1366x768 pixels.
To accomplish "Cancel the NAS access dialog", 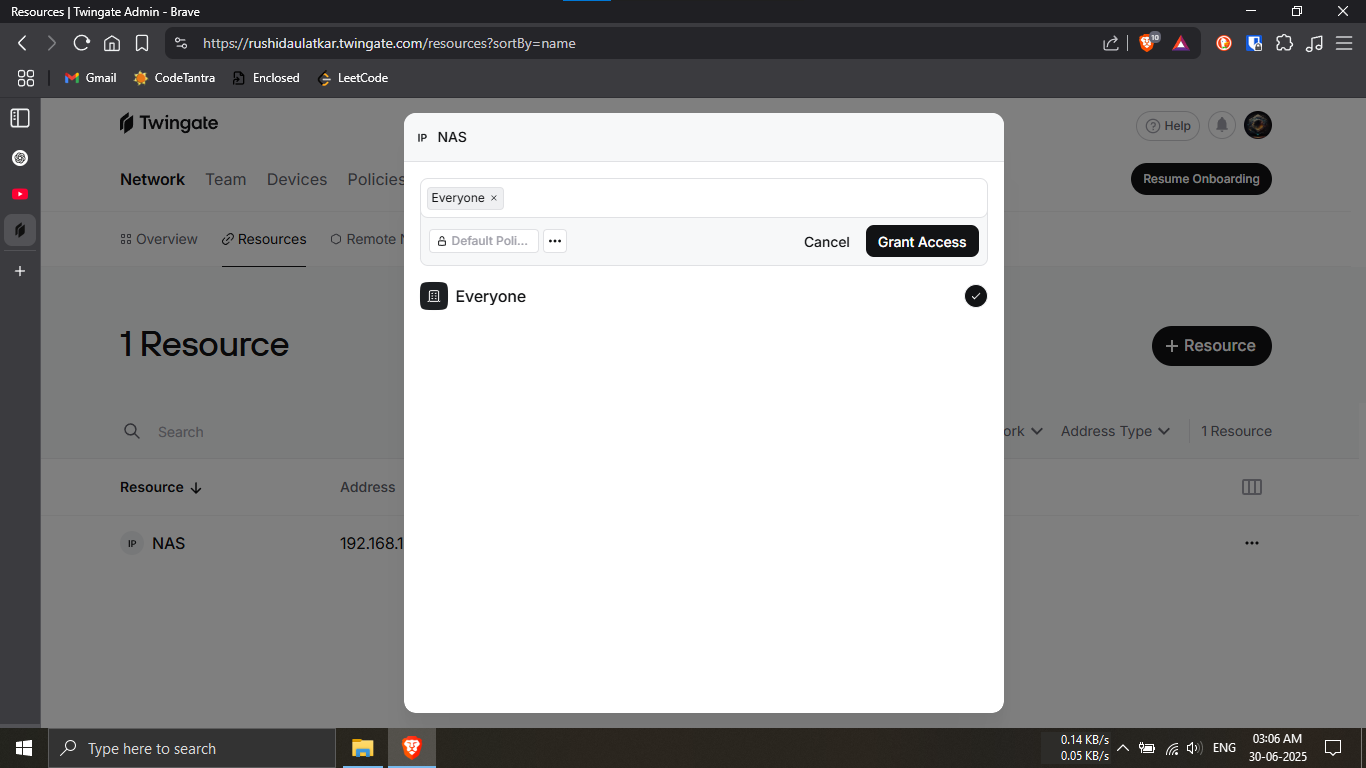I will [826, 242].
